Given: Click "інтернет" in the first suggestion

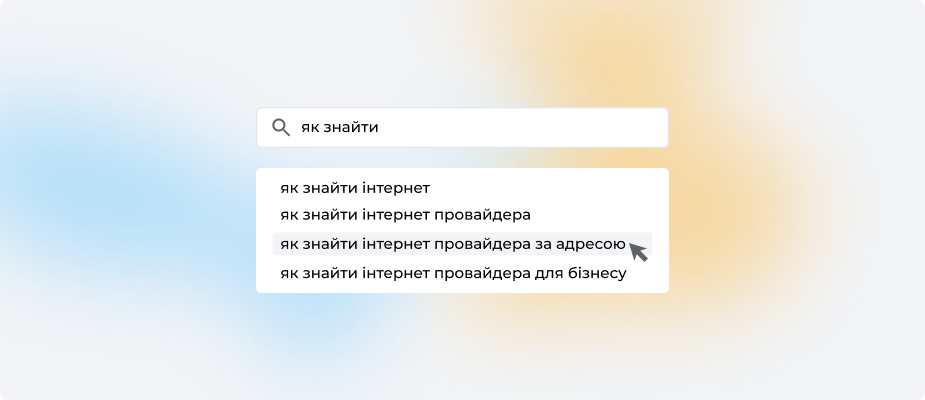Looking at the screenshot, I should (x=396, y=187).
